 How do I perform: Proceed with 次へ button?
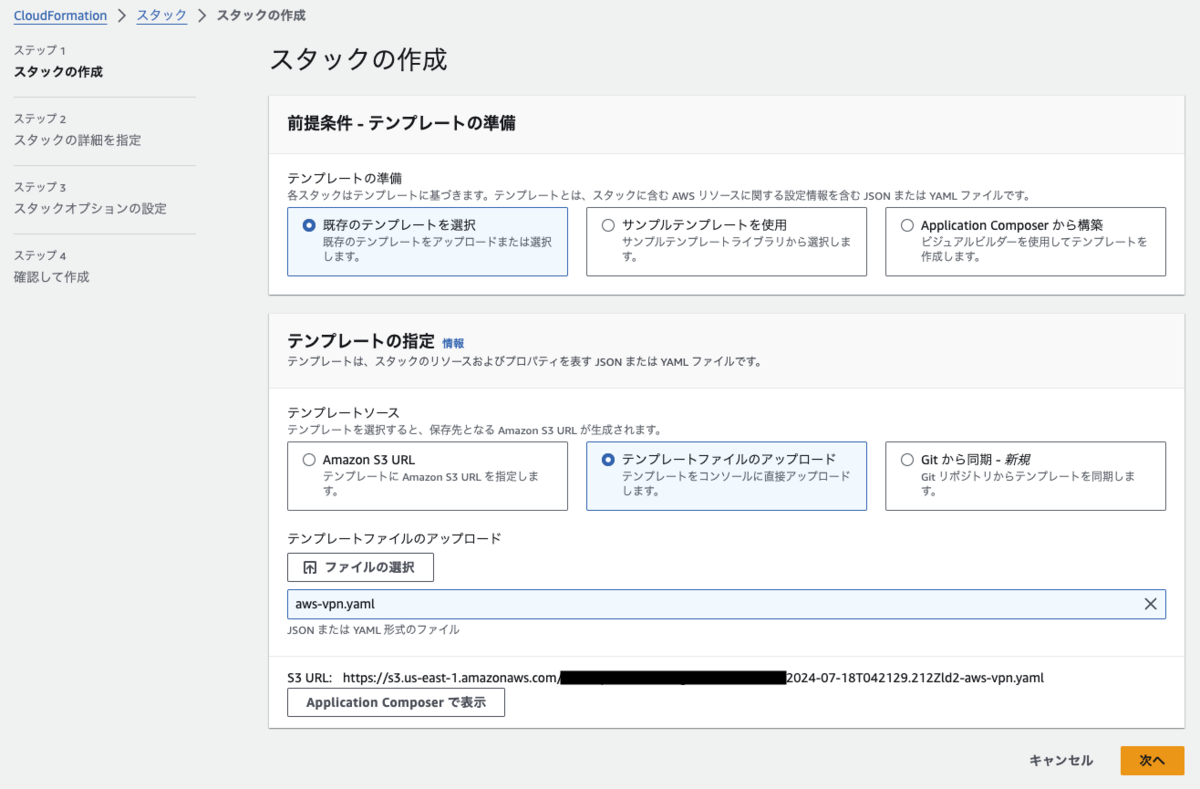pyautogui.click(x=1152, y=761)
